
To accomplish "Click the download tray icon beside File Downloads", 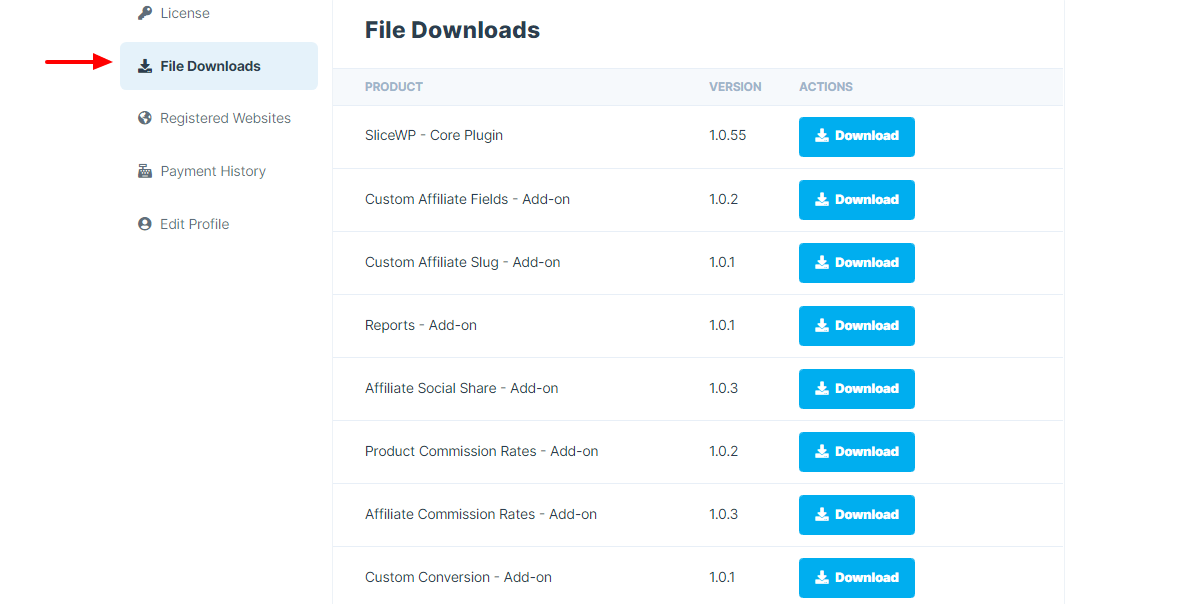I will tap(144, 66).
